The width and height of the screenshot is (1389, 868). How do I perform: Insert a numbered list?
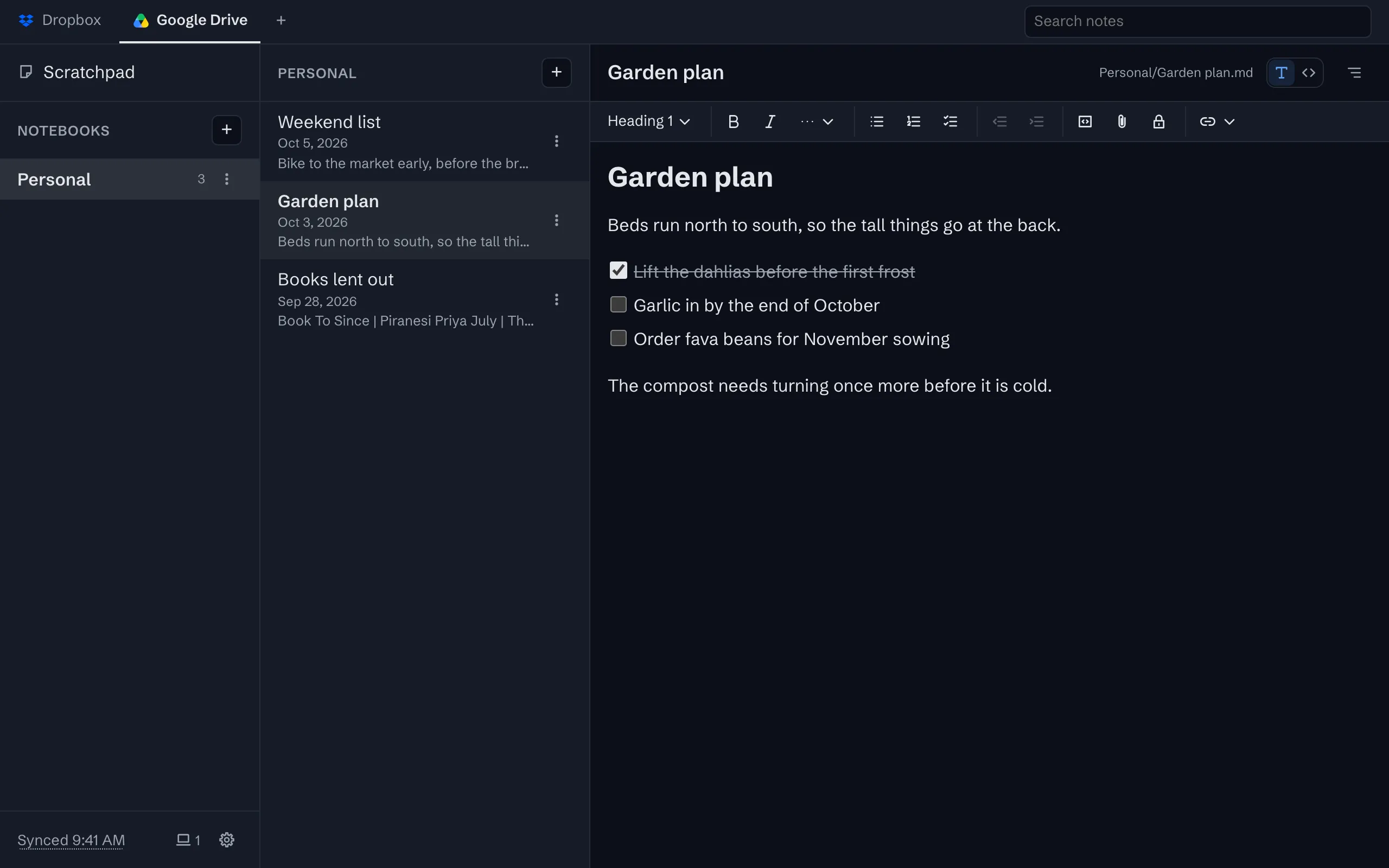tap(913, 122)
